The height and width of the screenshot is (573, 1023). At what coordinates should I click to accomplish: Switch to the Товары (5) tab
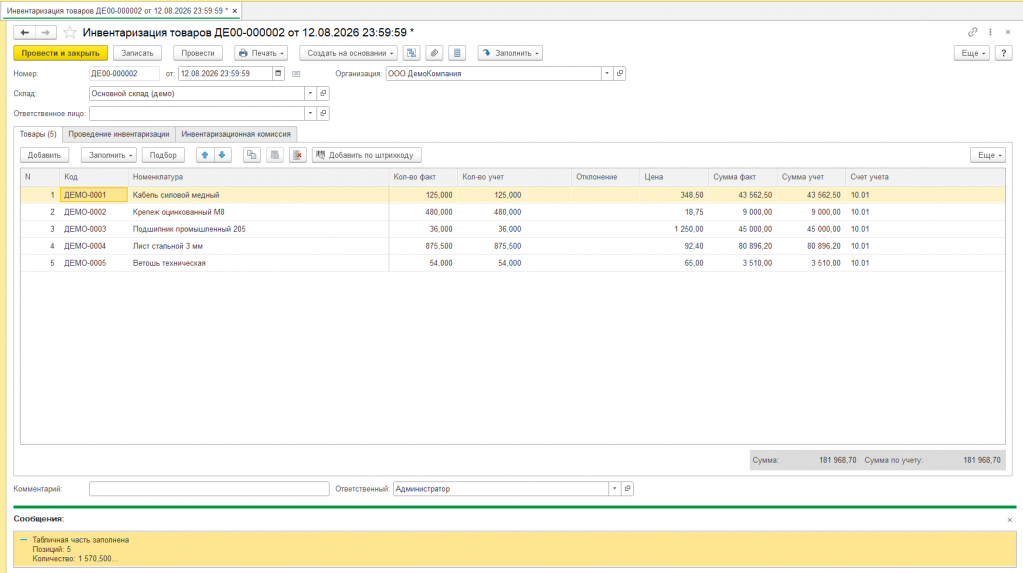pyautogui.click(x=38, y=134)
